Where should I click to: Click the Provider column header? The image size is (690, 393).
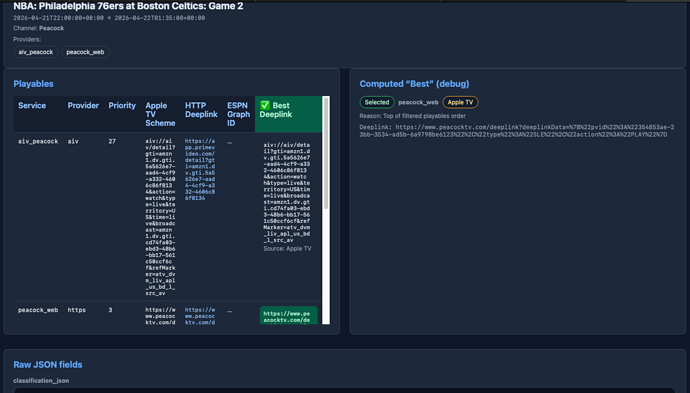pyautogui.click(x=83, y=106)
